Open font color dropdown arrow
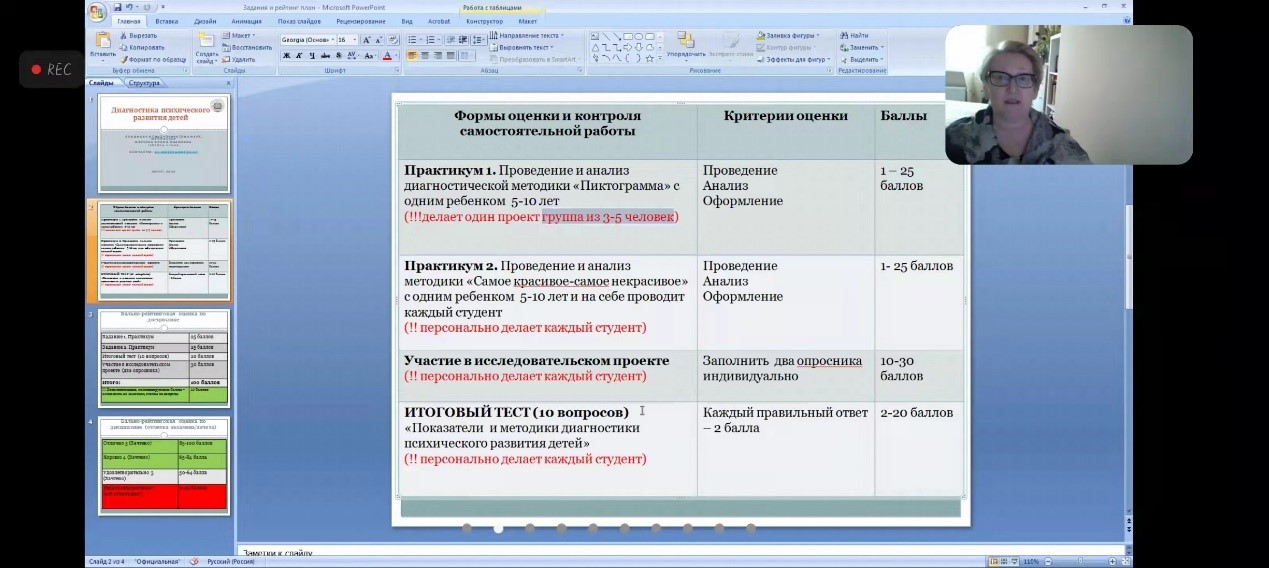The width and height of the screenshot is (1269, 568). click(396, 56)
